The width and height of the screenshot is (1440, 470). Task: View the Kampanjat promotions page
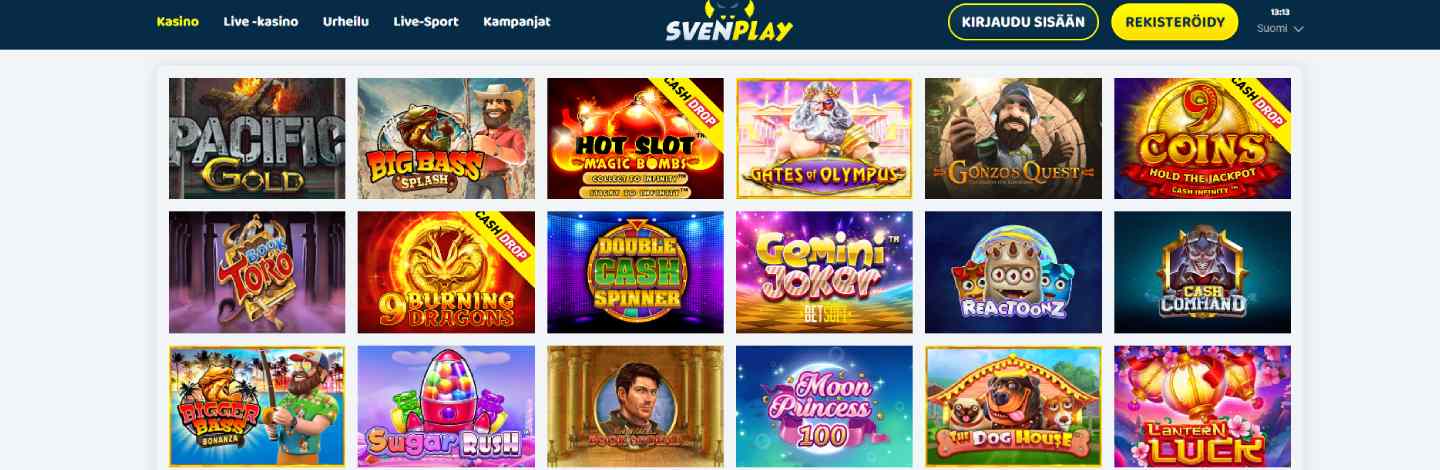click(516, 21)
